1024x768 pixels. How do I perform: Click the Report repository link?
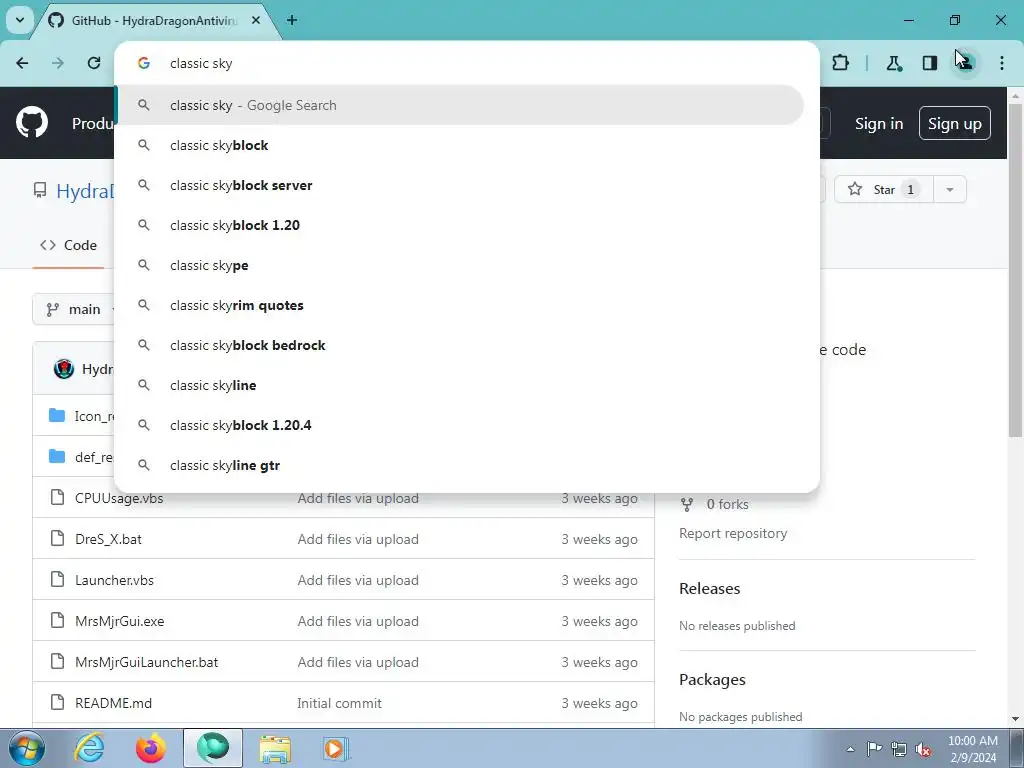pyautogui.click(x=733, y=534)
